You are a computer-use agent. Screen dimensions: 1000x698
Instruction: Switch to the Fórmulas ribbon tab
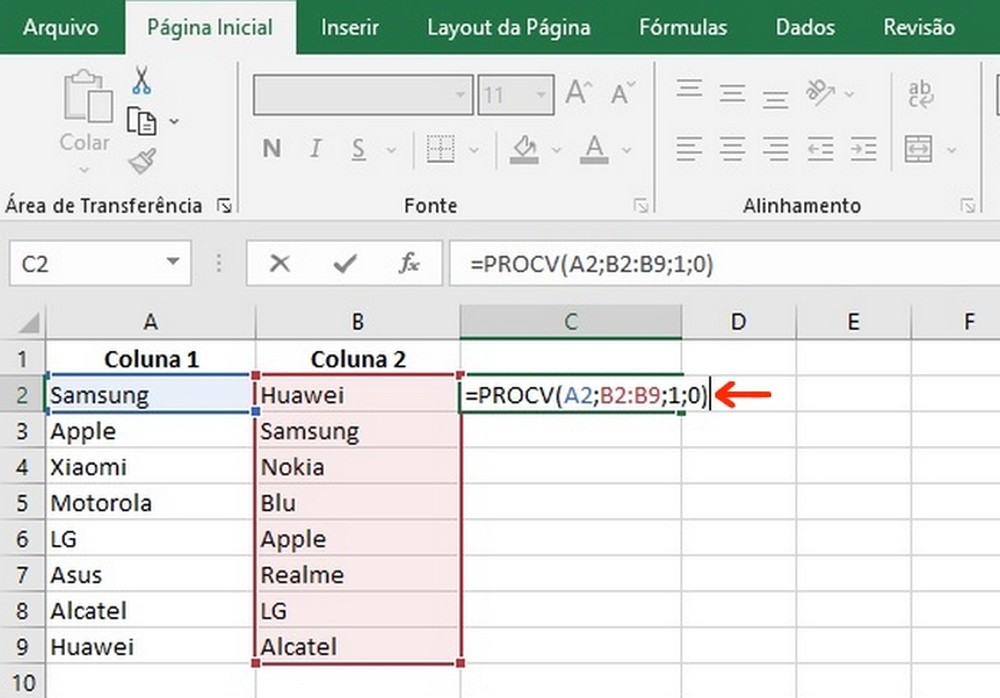(683, 27)
